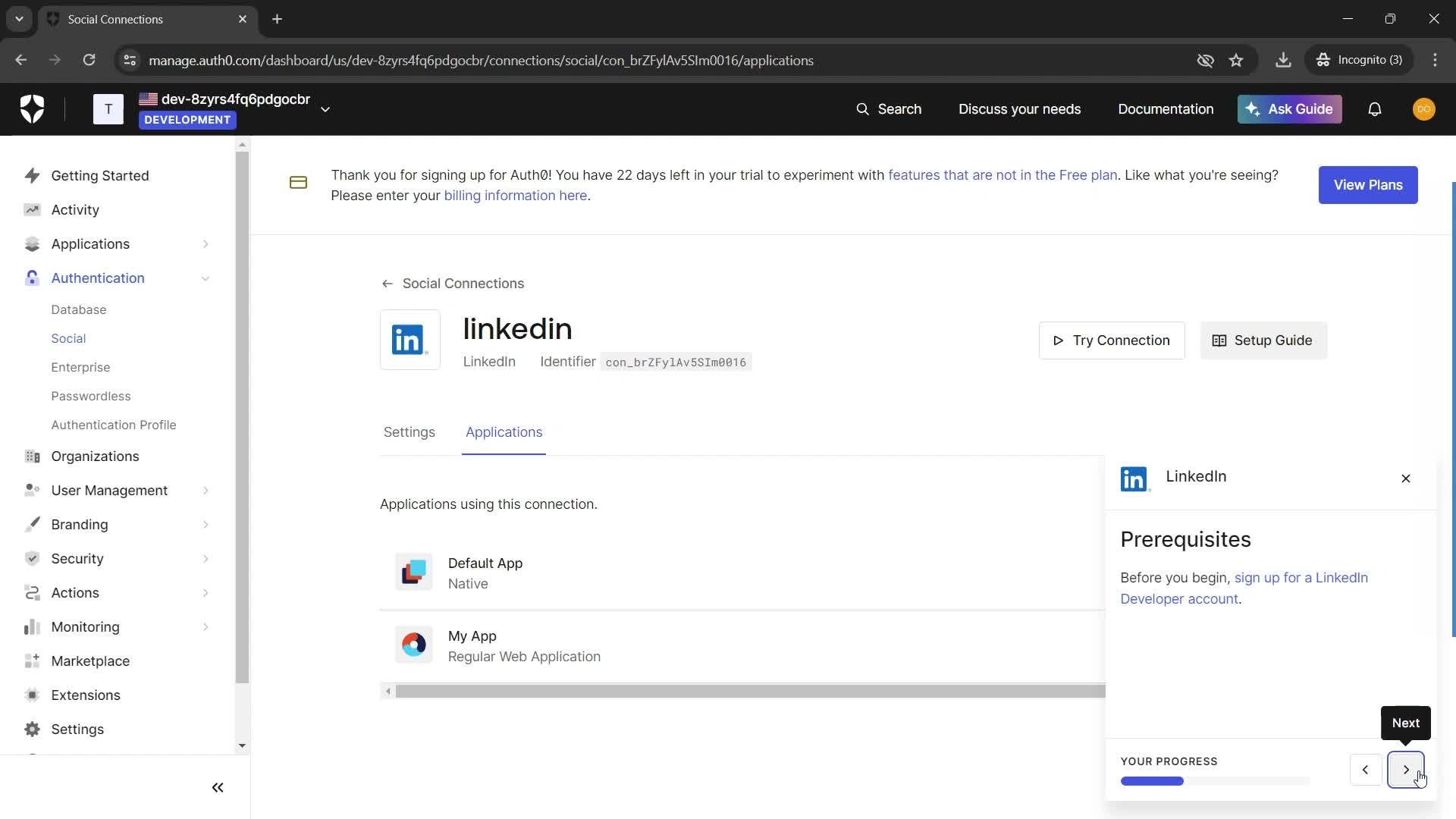The height and width of the screenshot is (819, 1456).
Task: Open the tenant switcher dropdown arrow
Action: [x=325, y=109]
